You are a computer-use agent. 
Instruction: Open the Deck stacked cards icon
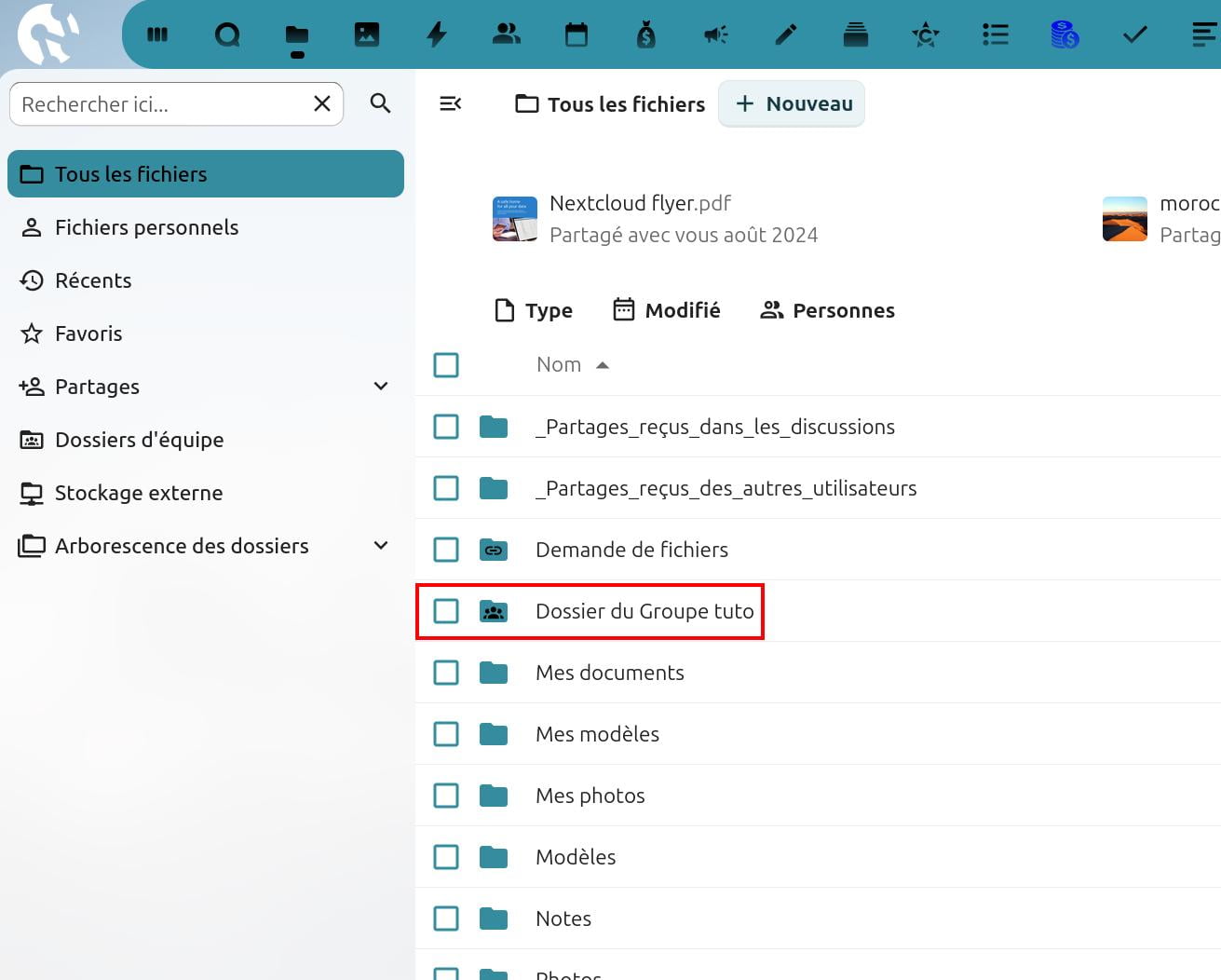coord(856,34)
